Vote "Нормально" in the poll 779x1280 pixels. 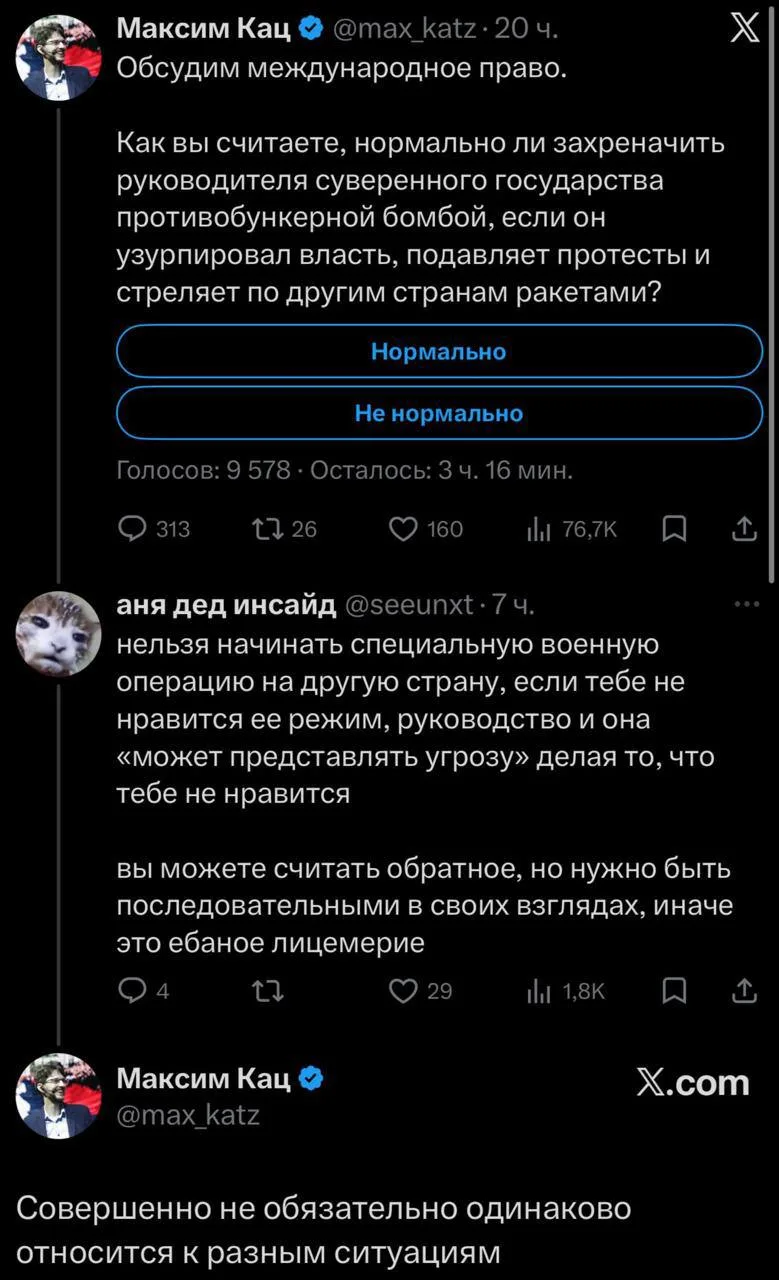click(439, 352)
